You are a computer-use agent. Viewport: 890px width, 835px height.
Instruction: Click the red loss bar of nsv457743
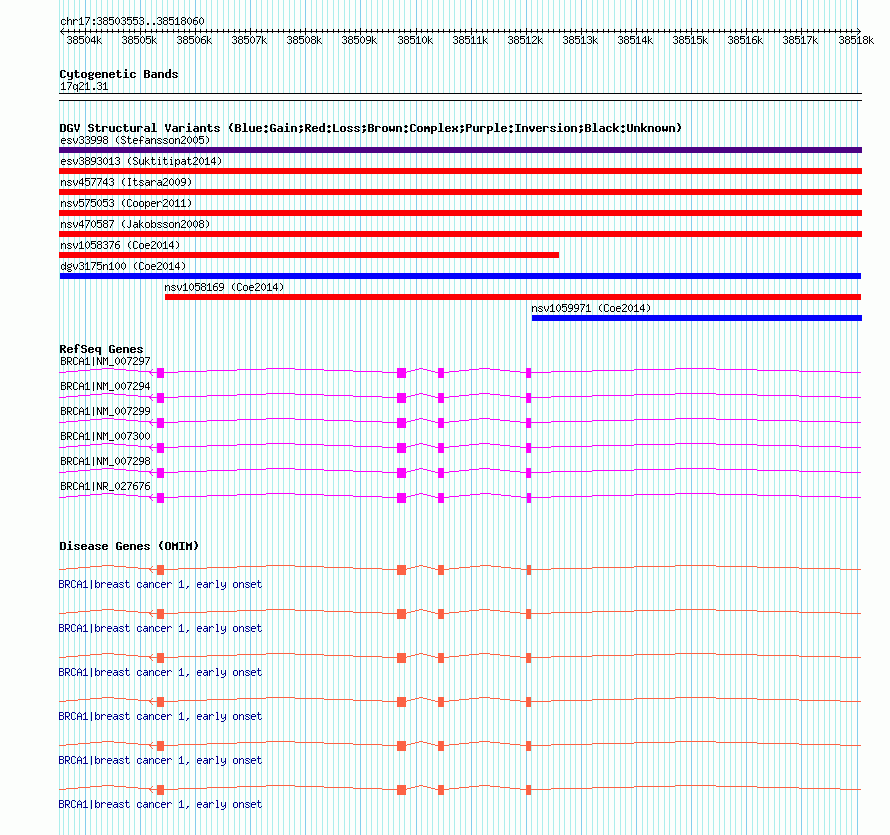point(460,192)
